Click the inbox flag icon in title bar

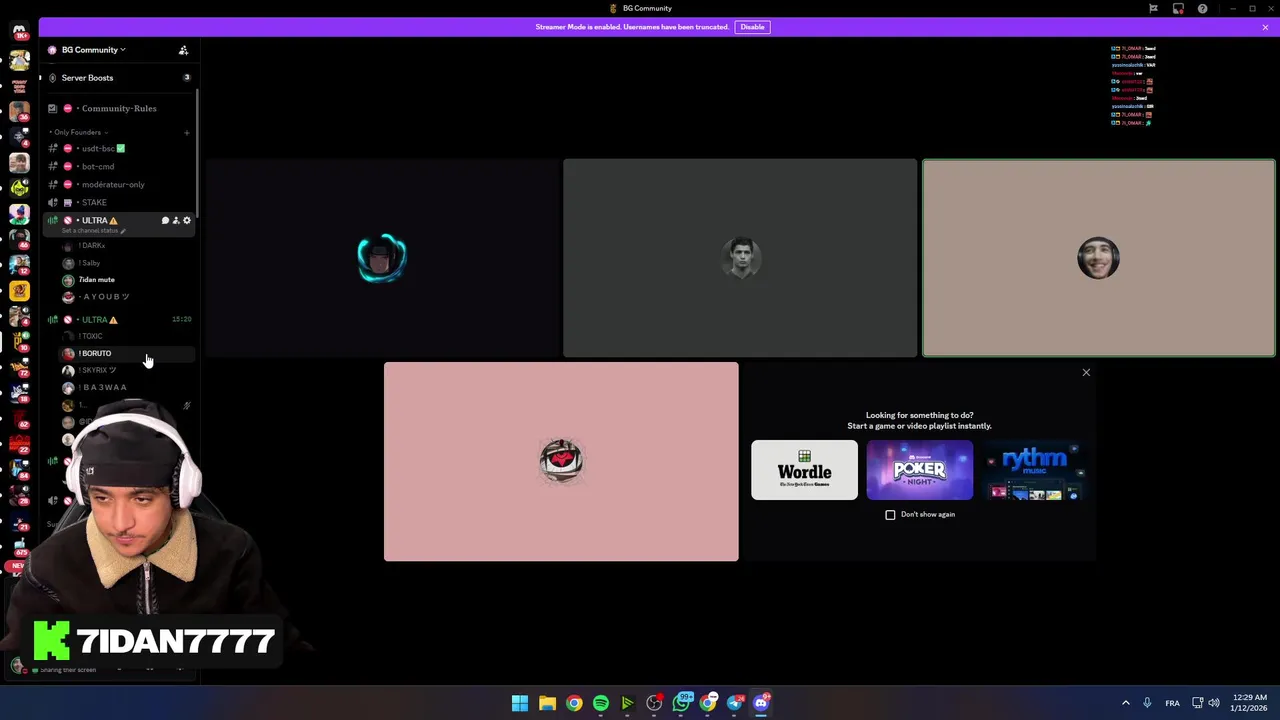coord(1153,9)
